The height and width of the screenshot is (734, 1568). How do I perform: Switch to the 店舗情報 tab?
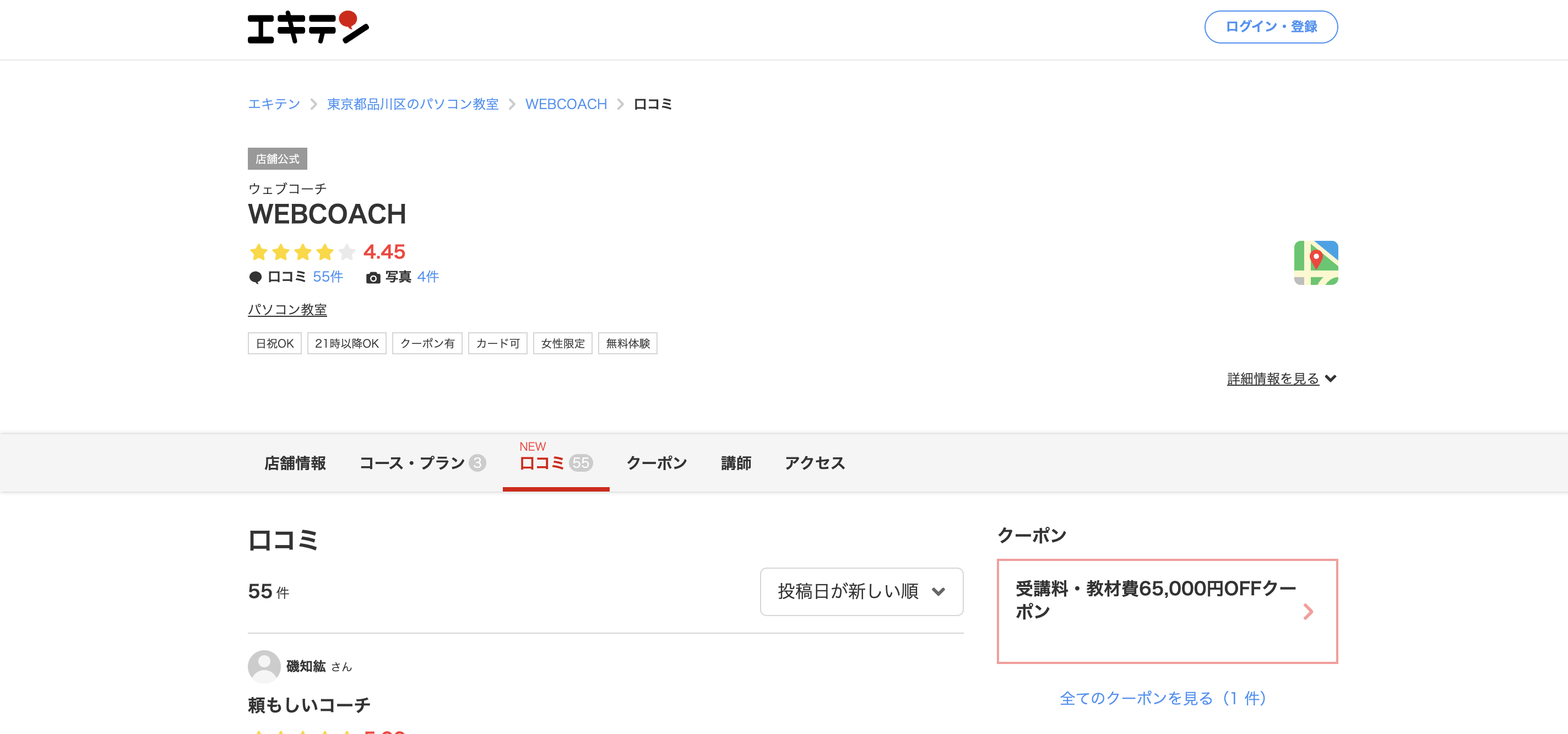point(295,463)
